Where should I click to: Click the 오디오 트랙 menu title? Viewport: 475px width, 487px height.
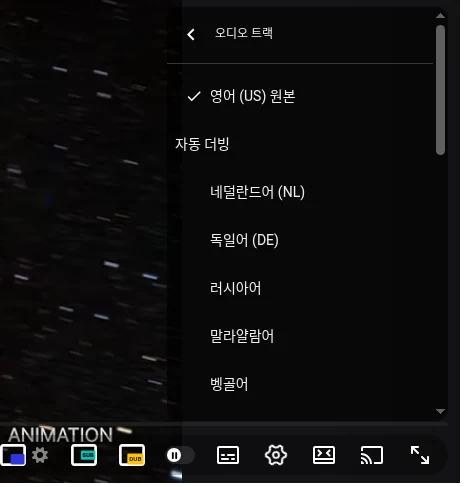point(244,33)
